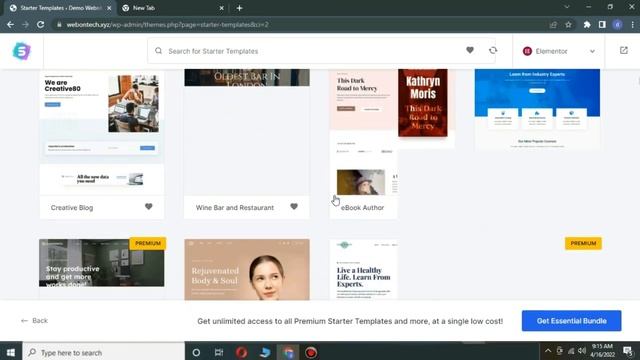Viewport: 640px width, 360px height.
Task: Click the search magnifier icon
Action: click(x=158, y=51)
